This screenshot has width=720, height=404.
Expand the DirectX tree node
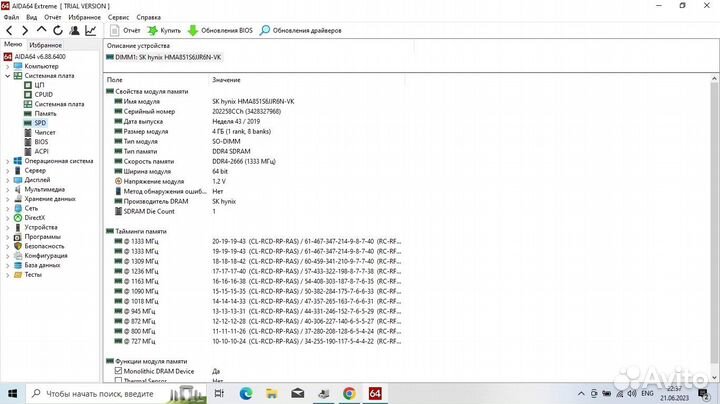7,218
